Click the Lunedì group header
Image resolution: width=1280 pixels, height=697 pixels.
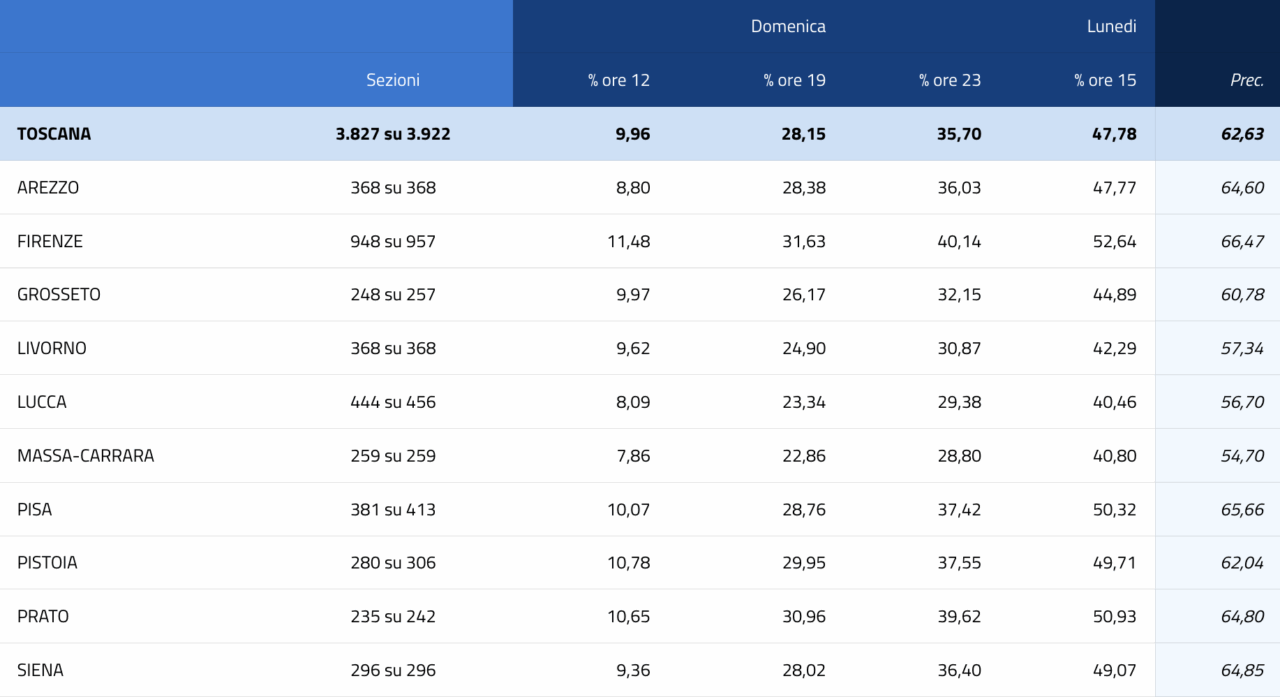pos(1112,27)
